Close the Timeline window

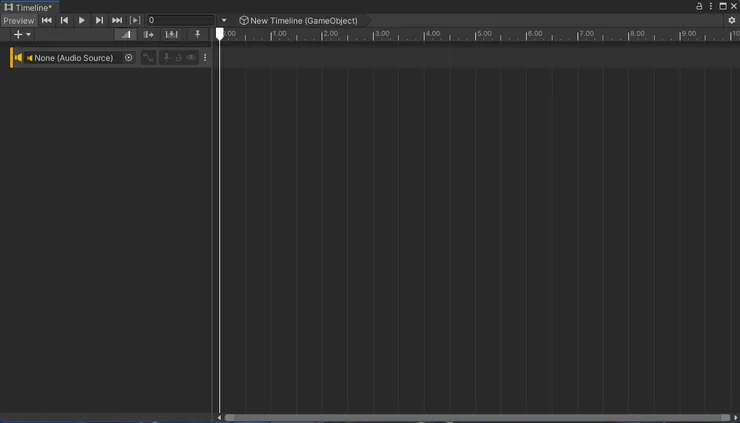coord(734,6)
